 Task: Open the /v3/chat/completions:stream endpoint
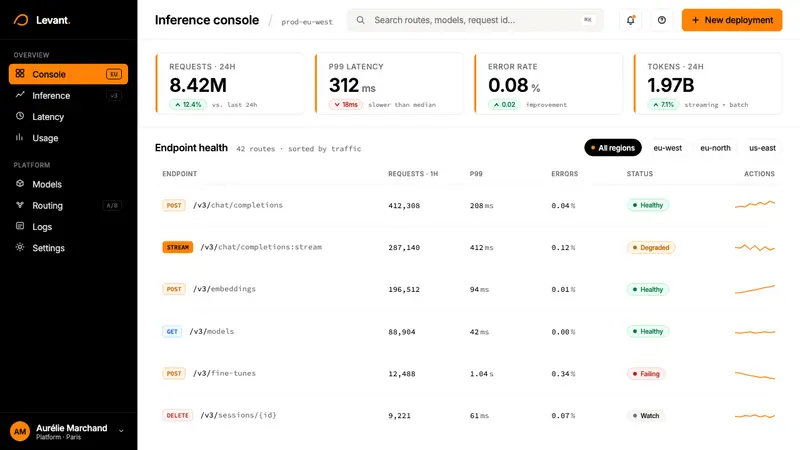(x=261, y=247)
